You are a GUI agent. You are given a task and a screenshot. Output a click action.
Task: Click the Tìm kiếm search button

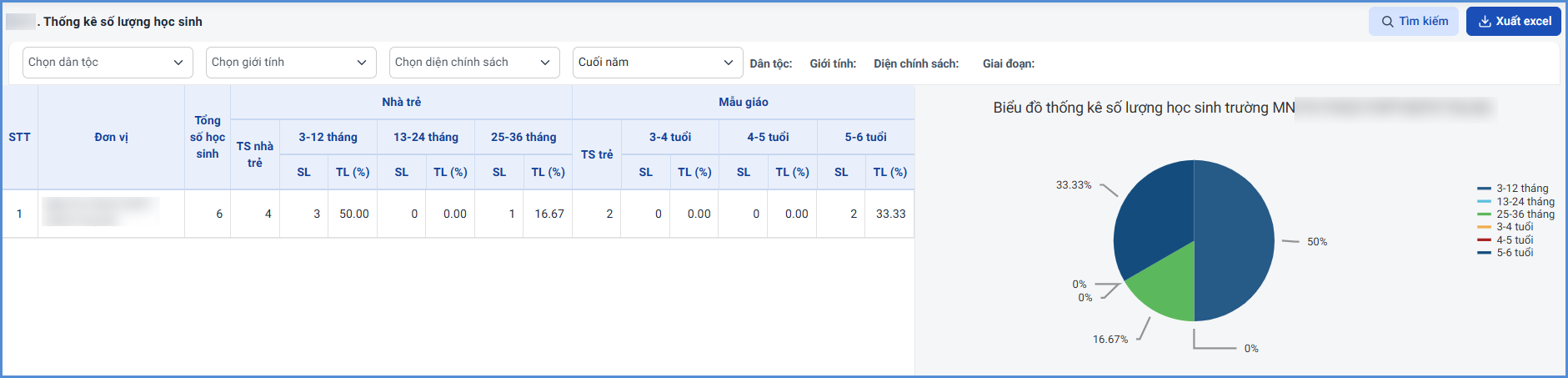pyautogui.click(x=1414, y=21)
